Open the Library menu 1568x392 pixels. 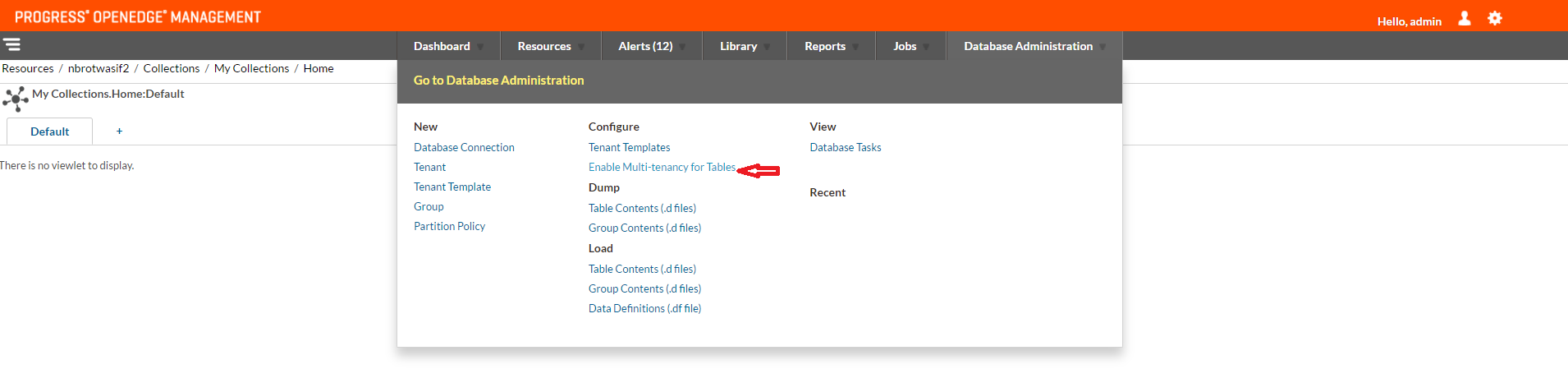pyautogui.click(x=738, y=46)
